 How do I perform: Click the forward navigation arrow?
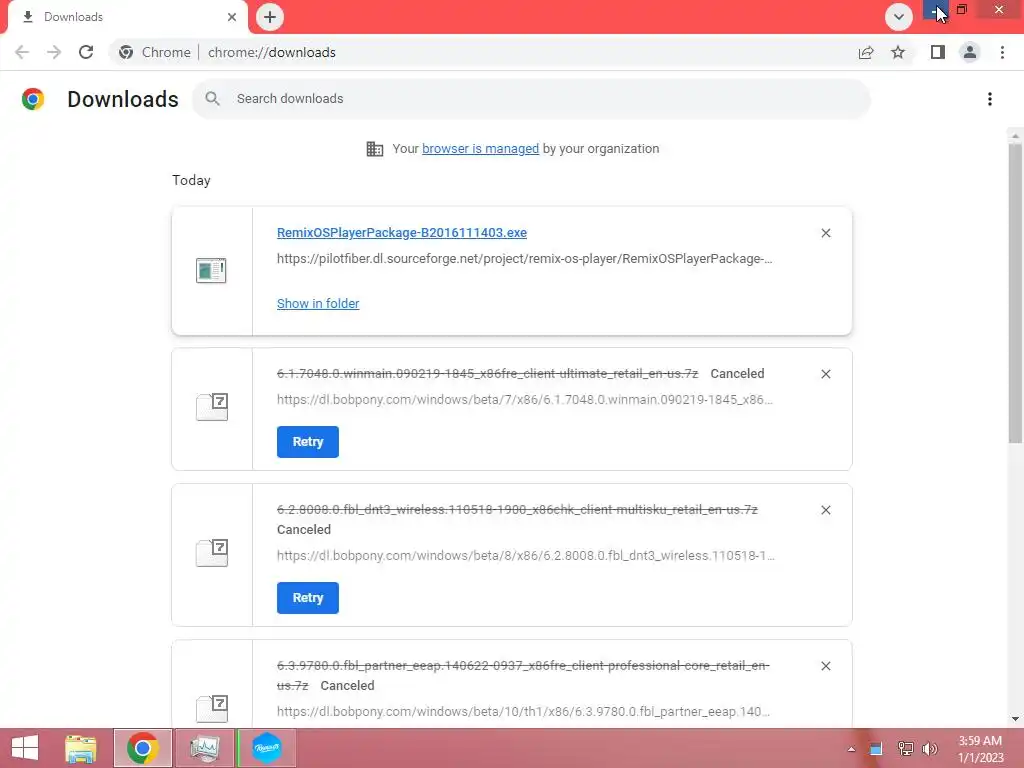pos(54,52)
